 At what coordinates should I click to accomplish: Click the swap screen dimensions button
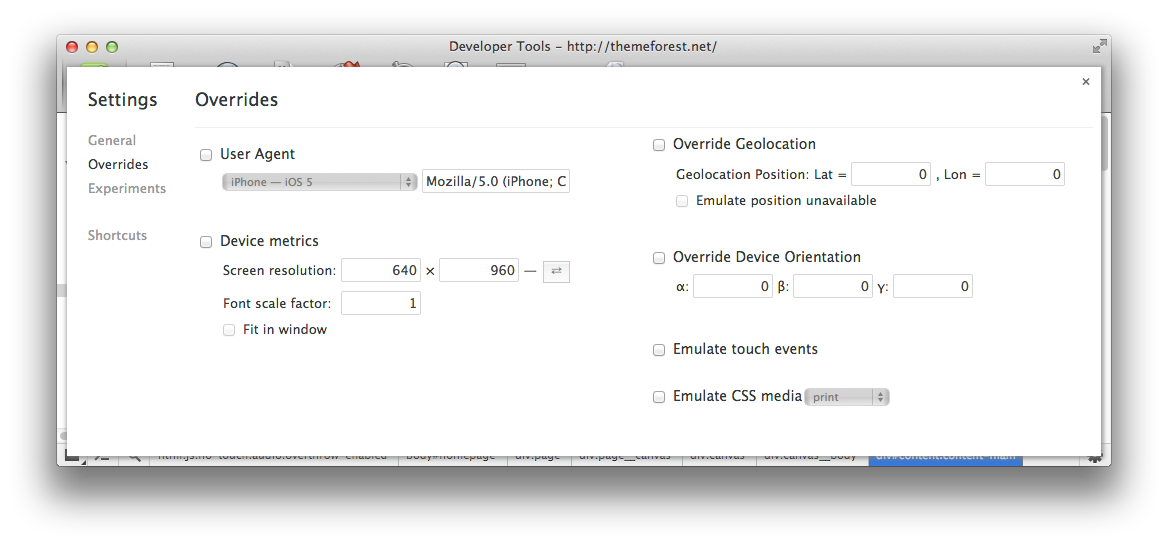(x=556, y=271)
